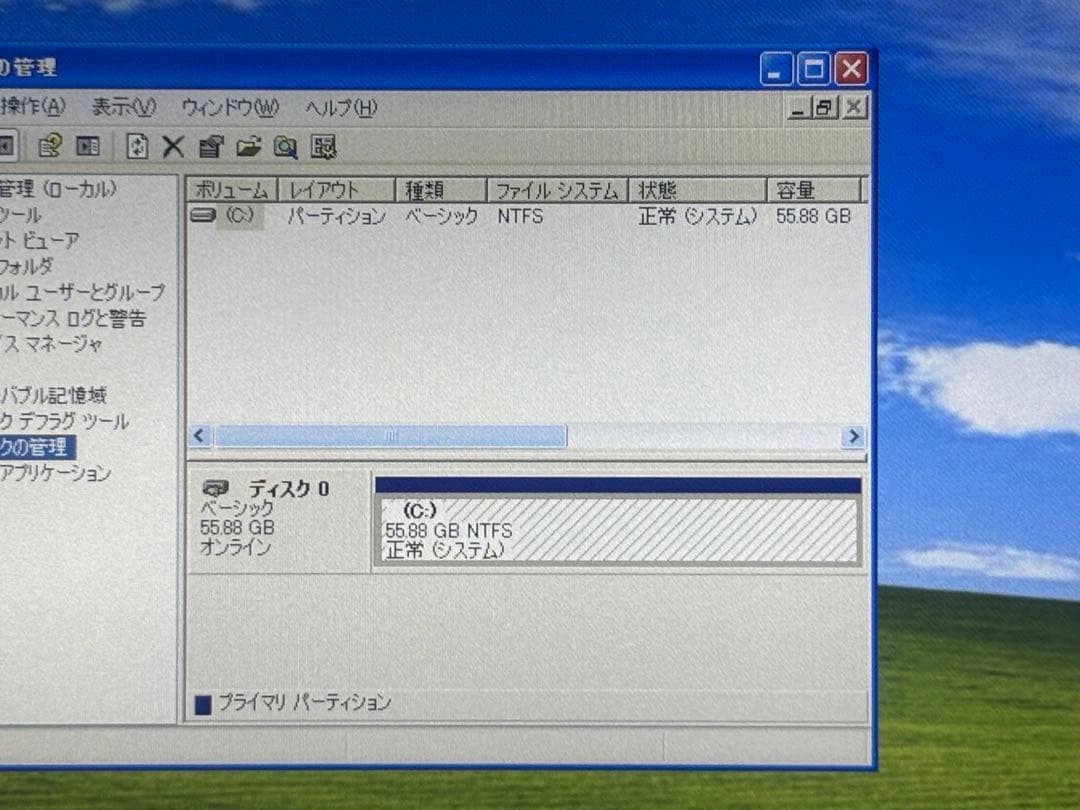Click the プライマリ パーティション legend text

(x=304, y=703)
